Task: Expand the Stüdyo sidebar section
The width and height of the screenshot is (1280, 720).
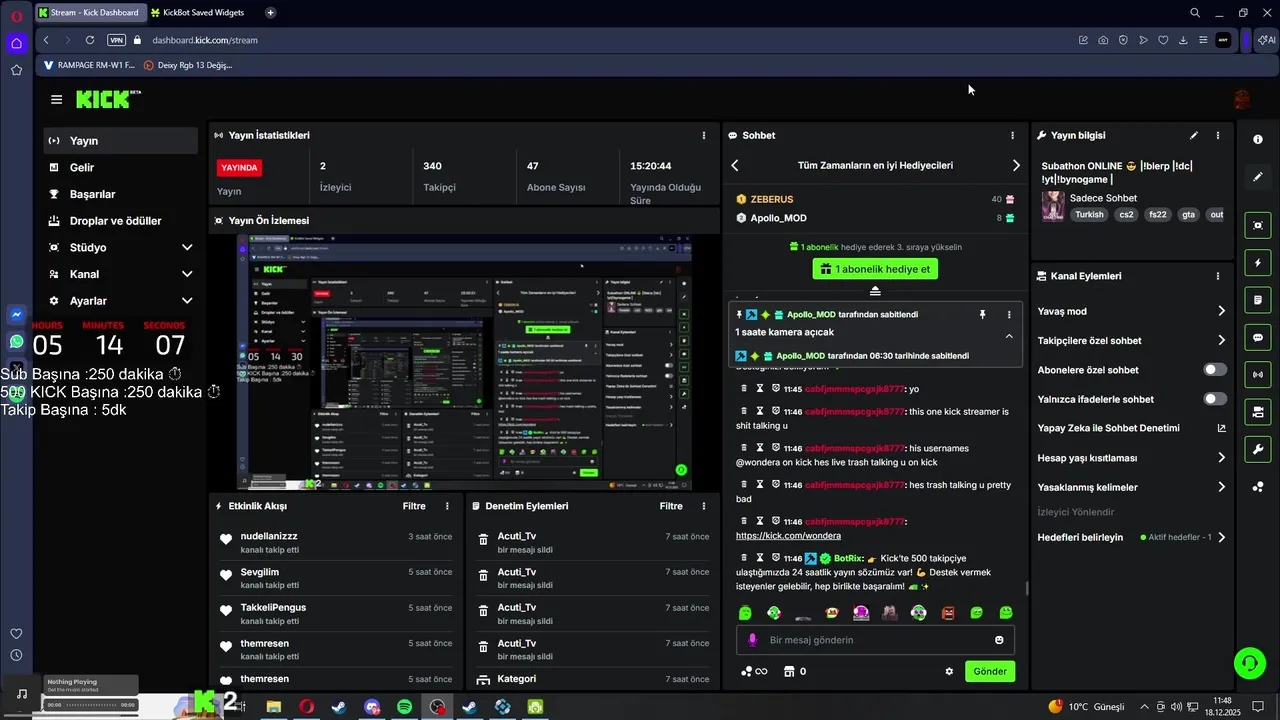Action: tap(186, 247)
